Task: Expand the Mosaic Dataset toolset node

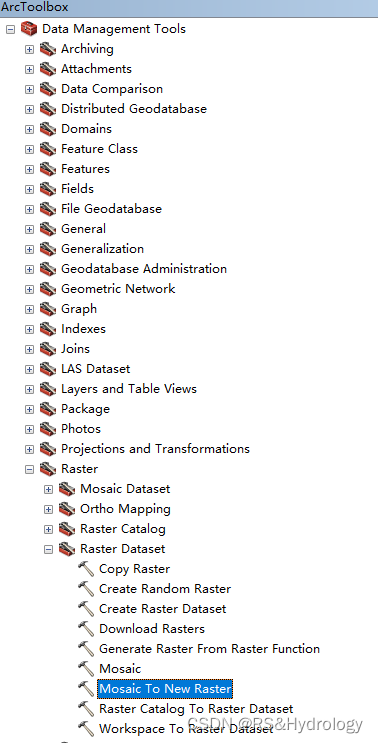Action: coord(48,489)
